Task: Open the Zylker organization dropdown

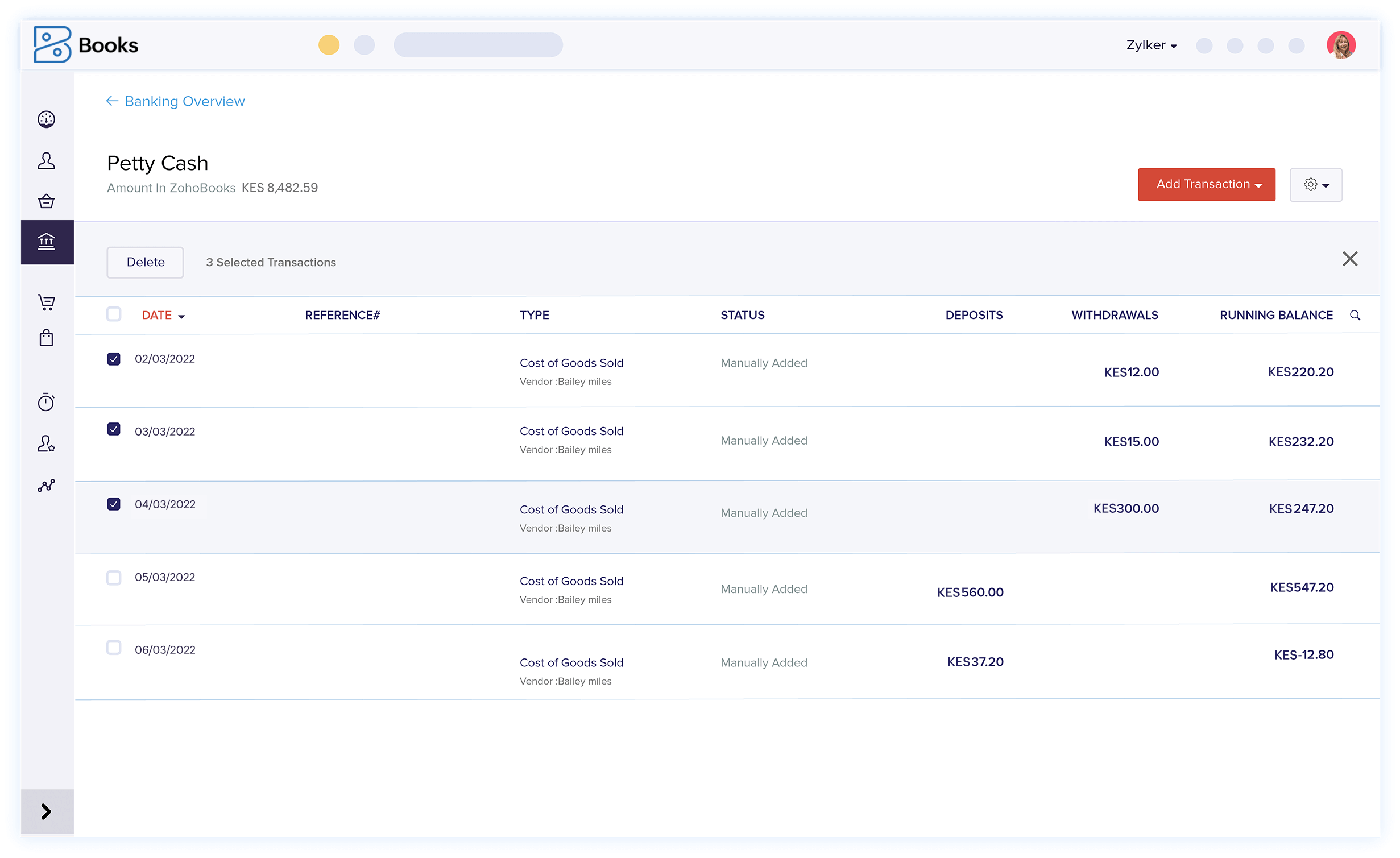Action: coord(1151,45)
